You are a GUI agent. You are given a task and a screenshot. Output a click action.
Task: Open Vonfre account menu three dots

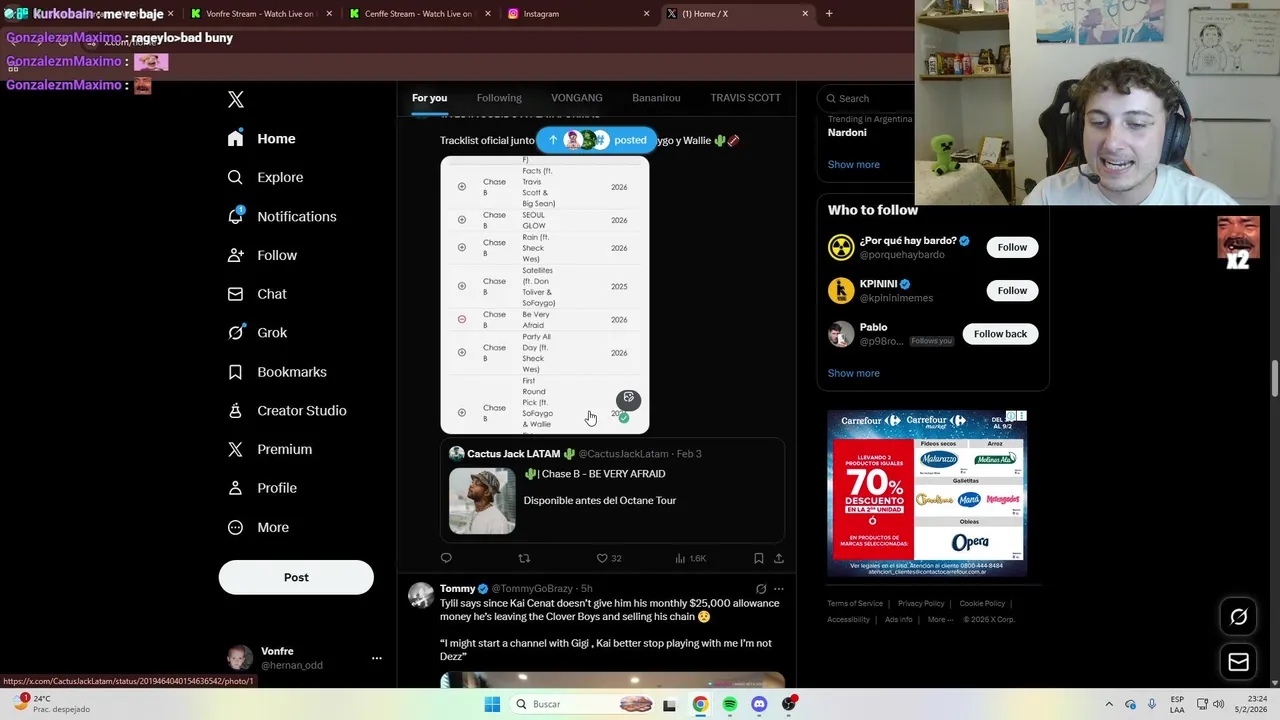tap(377, 658)
